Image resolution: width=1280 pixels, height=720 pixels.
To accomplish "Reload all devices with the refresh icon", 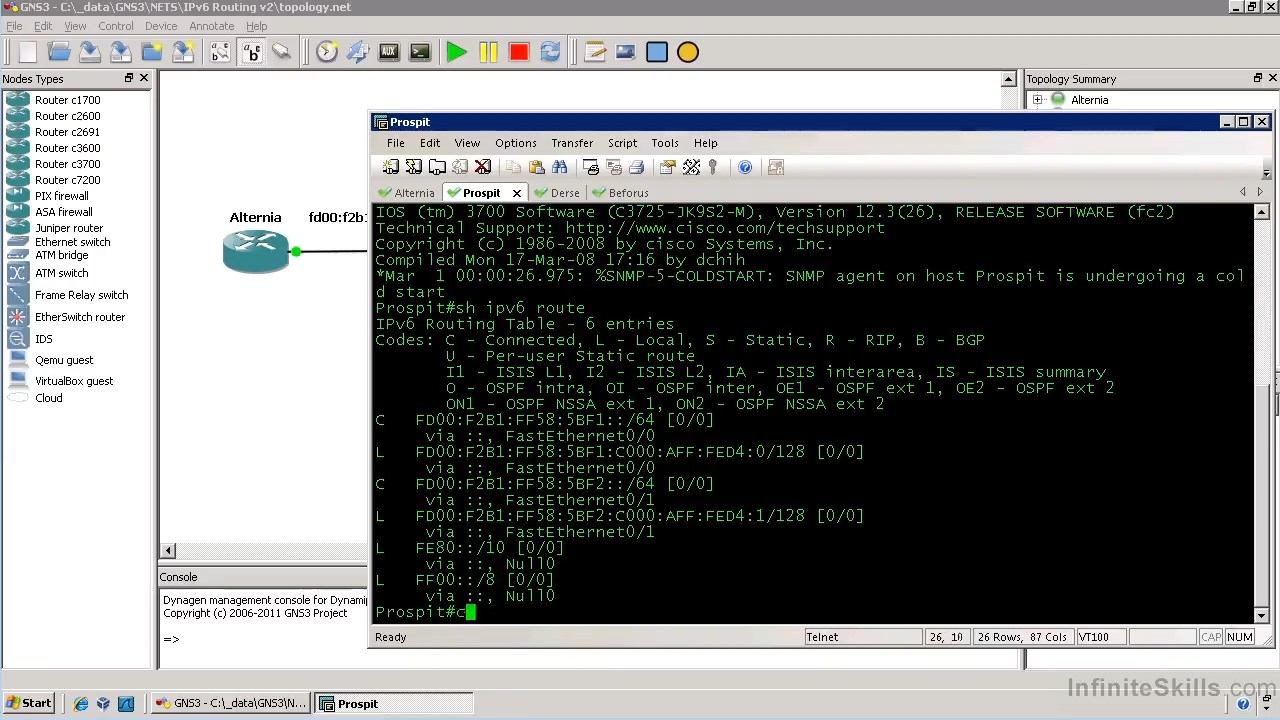I will pos(549,52).
